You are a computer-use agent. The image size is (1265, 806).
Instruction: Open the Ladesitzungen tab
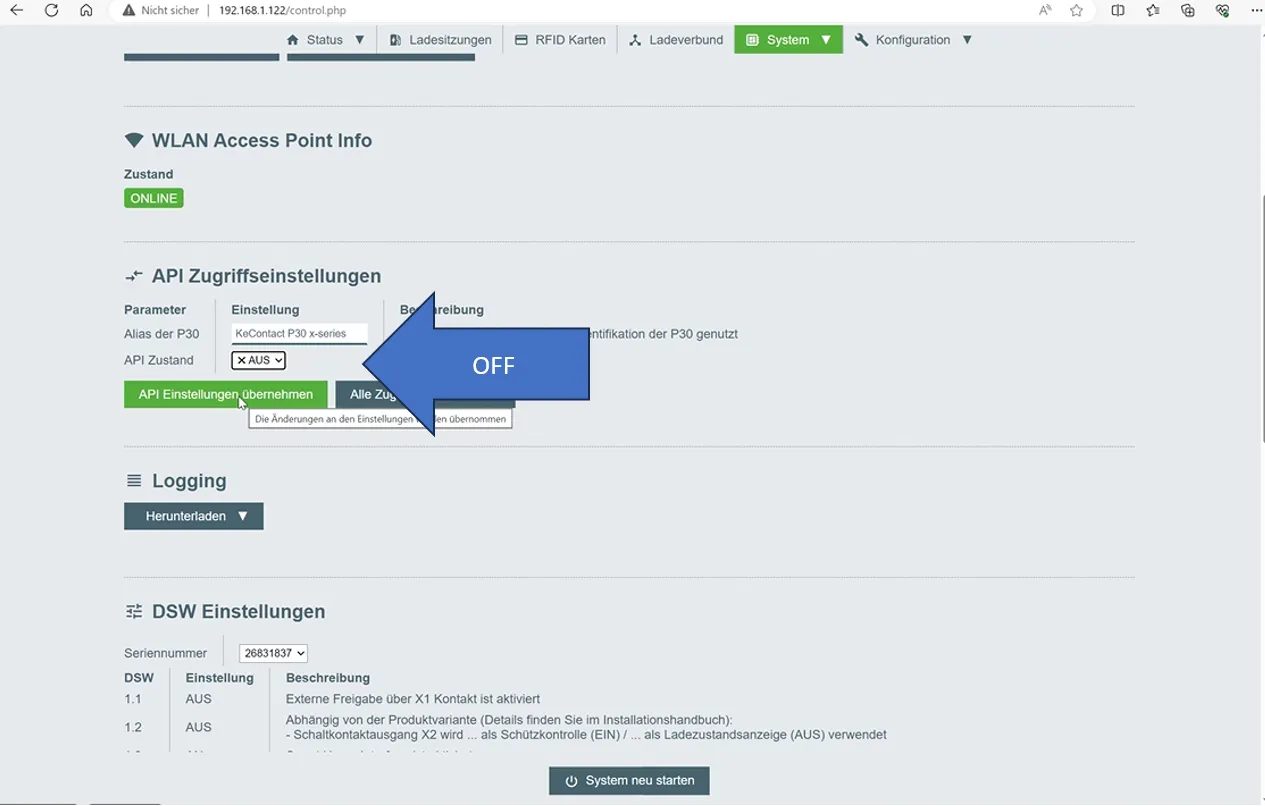click(x=440, y=40)
